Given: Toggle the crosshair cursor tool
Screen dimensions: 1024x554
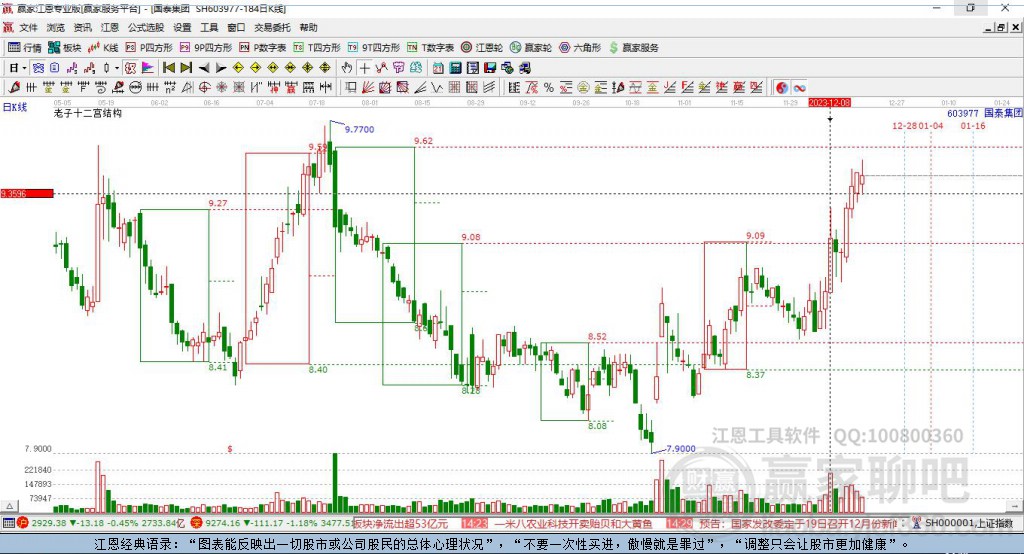Looking at the screenshot, I should tap(364, 67).
